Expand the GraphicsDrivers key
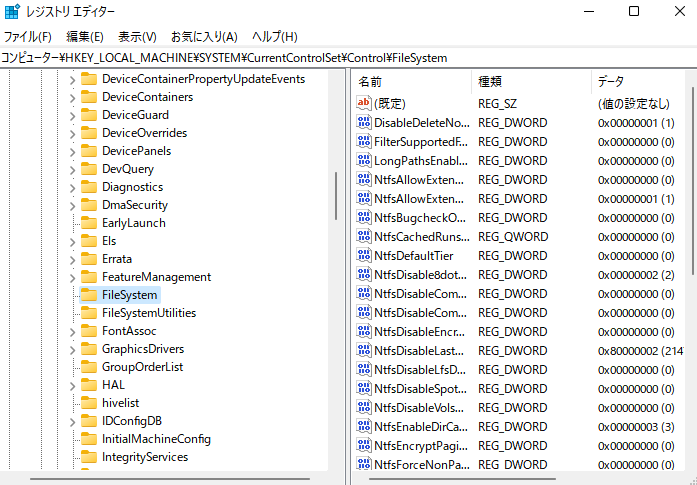This screenshot has height=485, width=697. click(72, 349)
